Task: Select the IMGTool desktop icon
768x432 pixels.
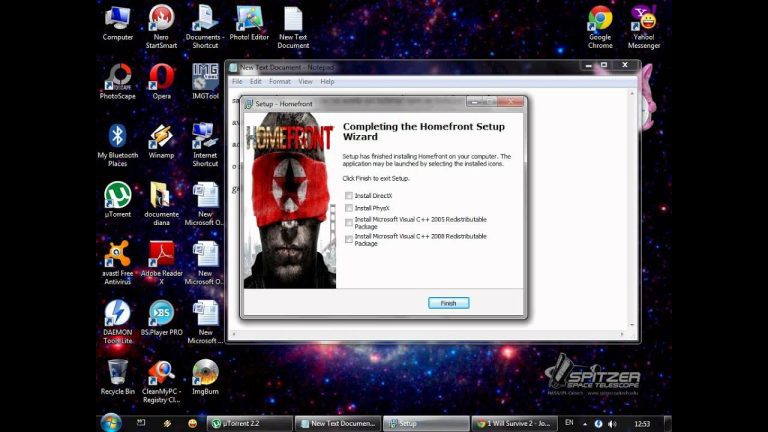Action: pyautogui.click(x=205, y=82)
